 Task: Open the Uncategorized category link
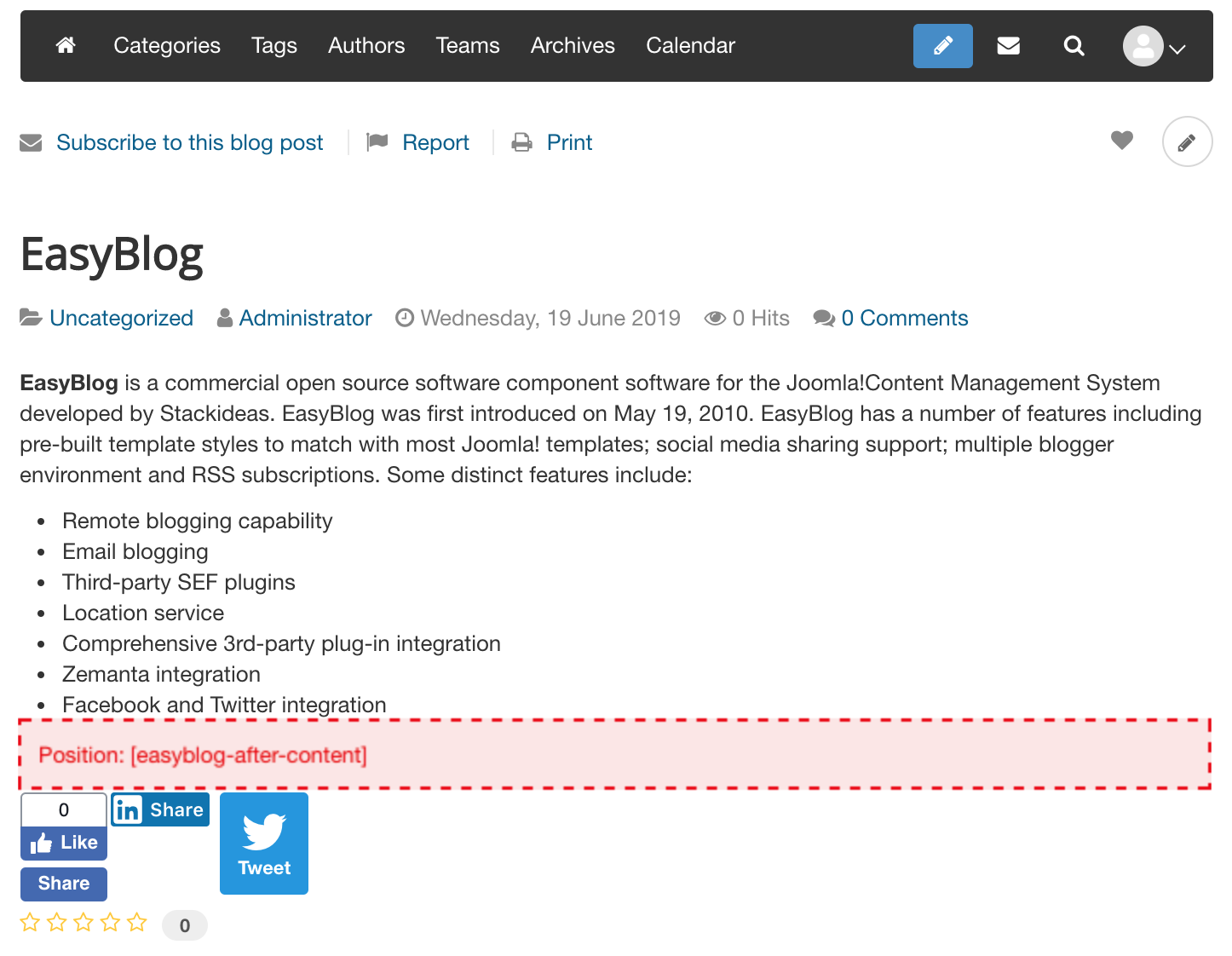point(121,318)
